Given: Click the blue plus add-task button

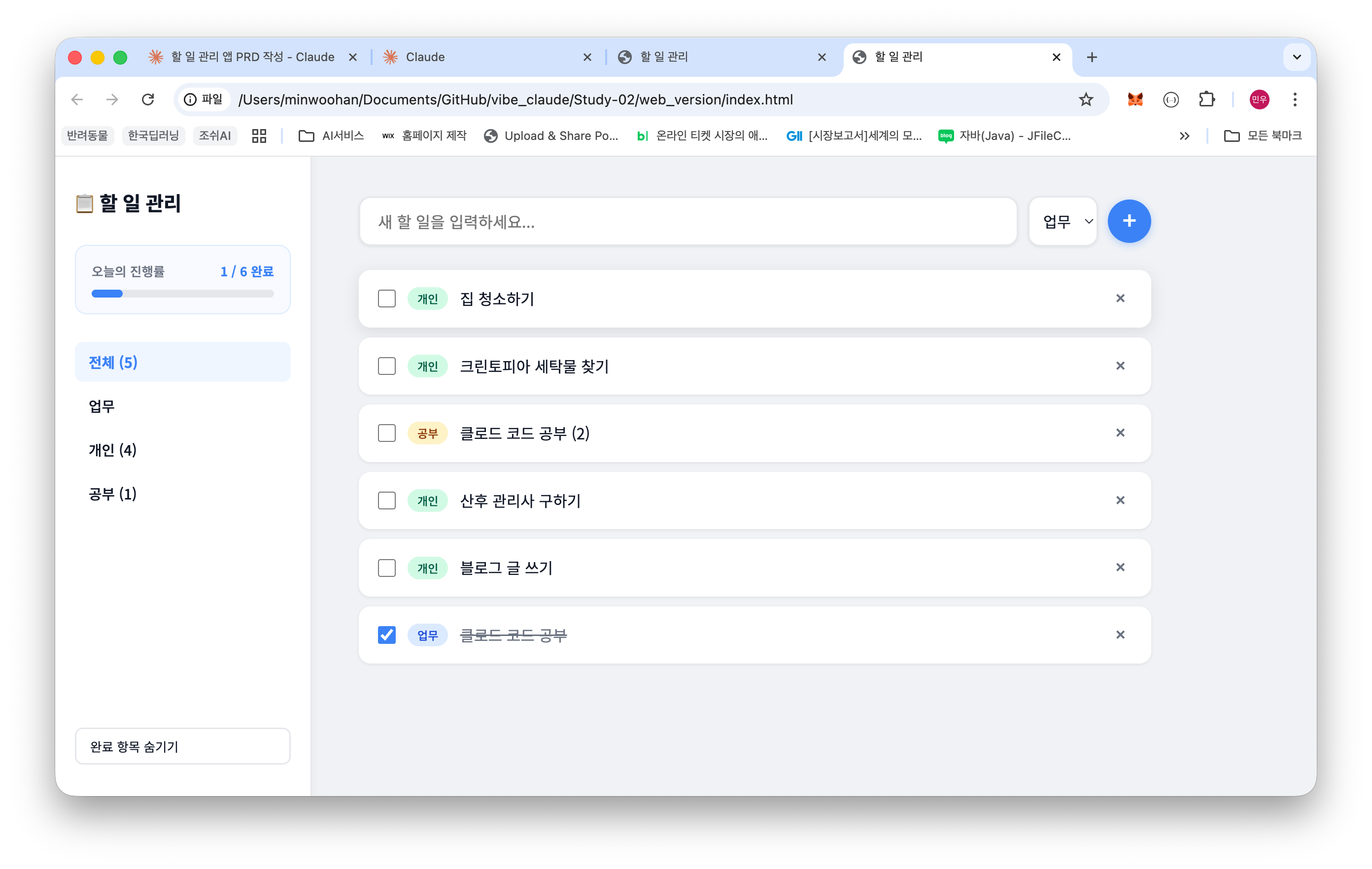Looking at the screenshot, I should 1129,221.
